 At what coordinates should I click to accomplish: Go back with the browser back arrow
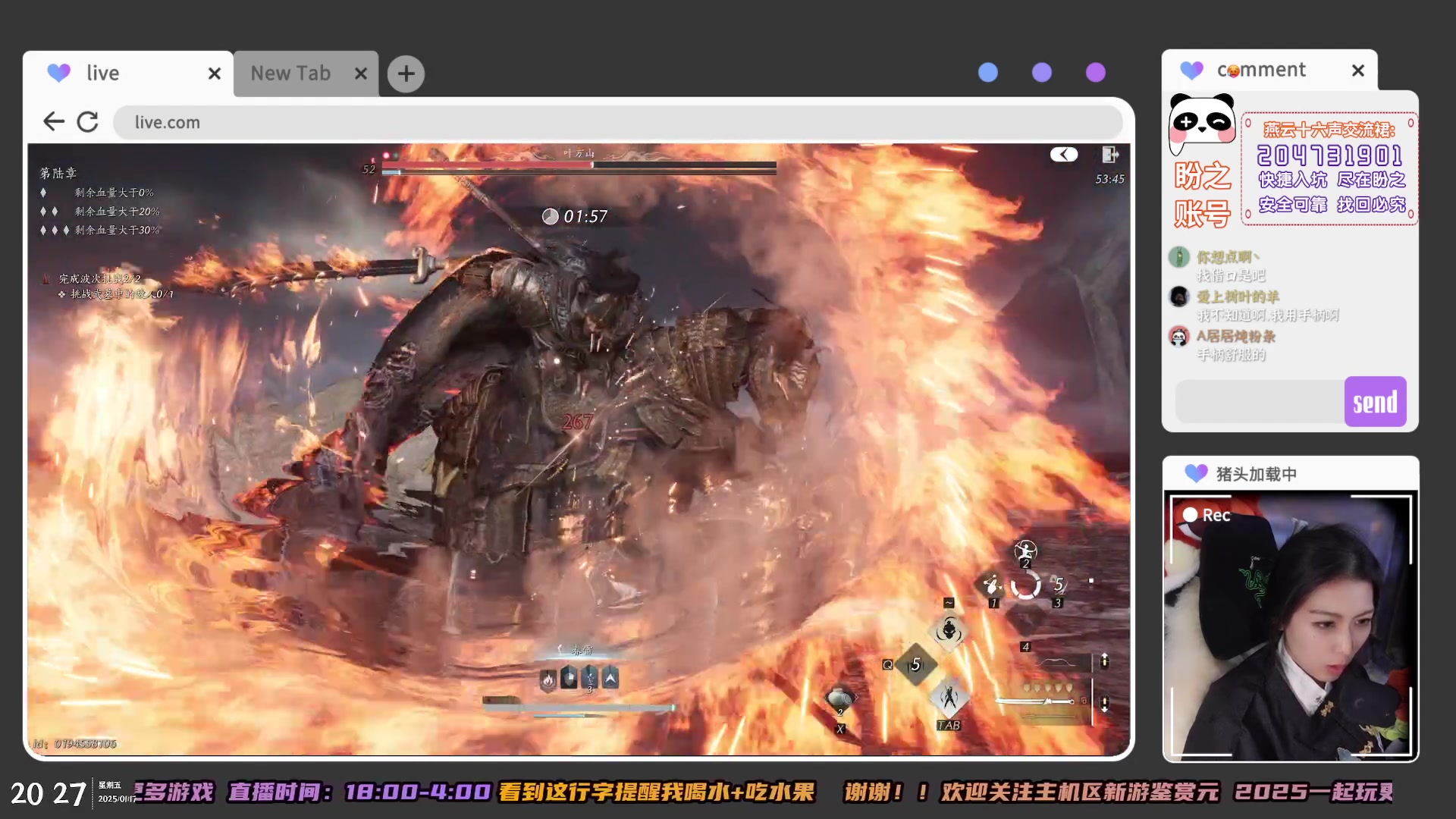coord(53,121)
